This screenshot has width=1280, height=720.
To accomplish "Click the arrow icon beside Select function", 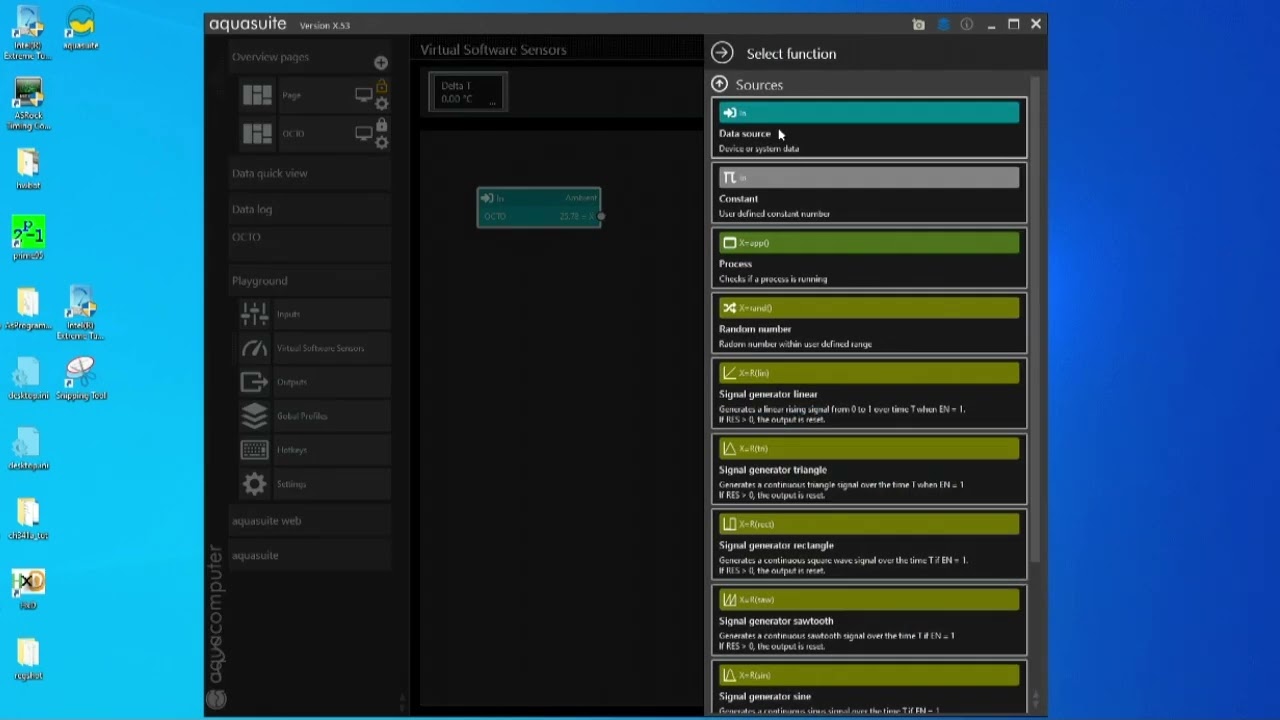I will point(723,54).
